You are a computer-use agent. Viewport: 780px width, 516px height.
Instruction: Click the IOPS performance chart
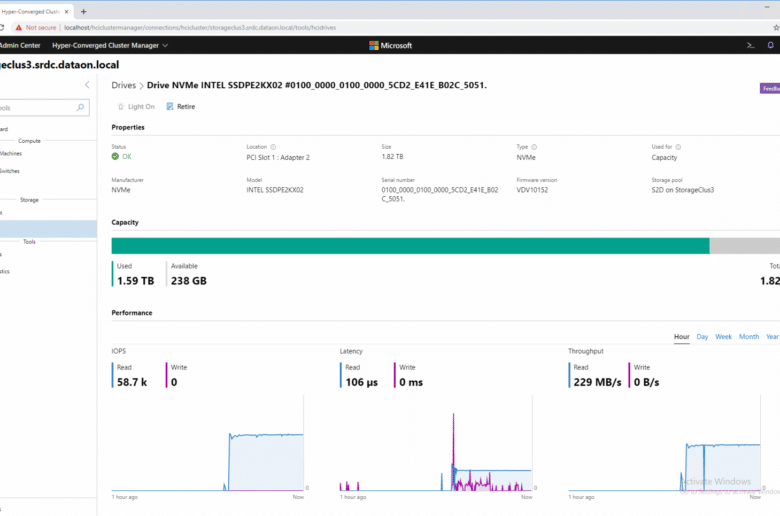click(x=207, y=443)
